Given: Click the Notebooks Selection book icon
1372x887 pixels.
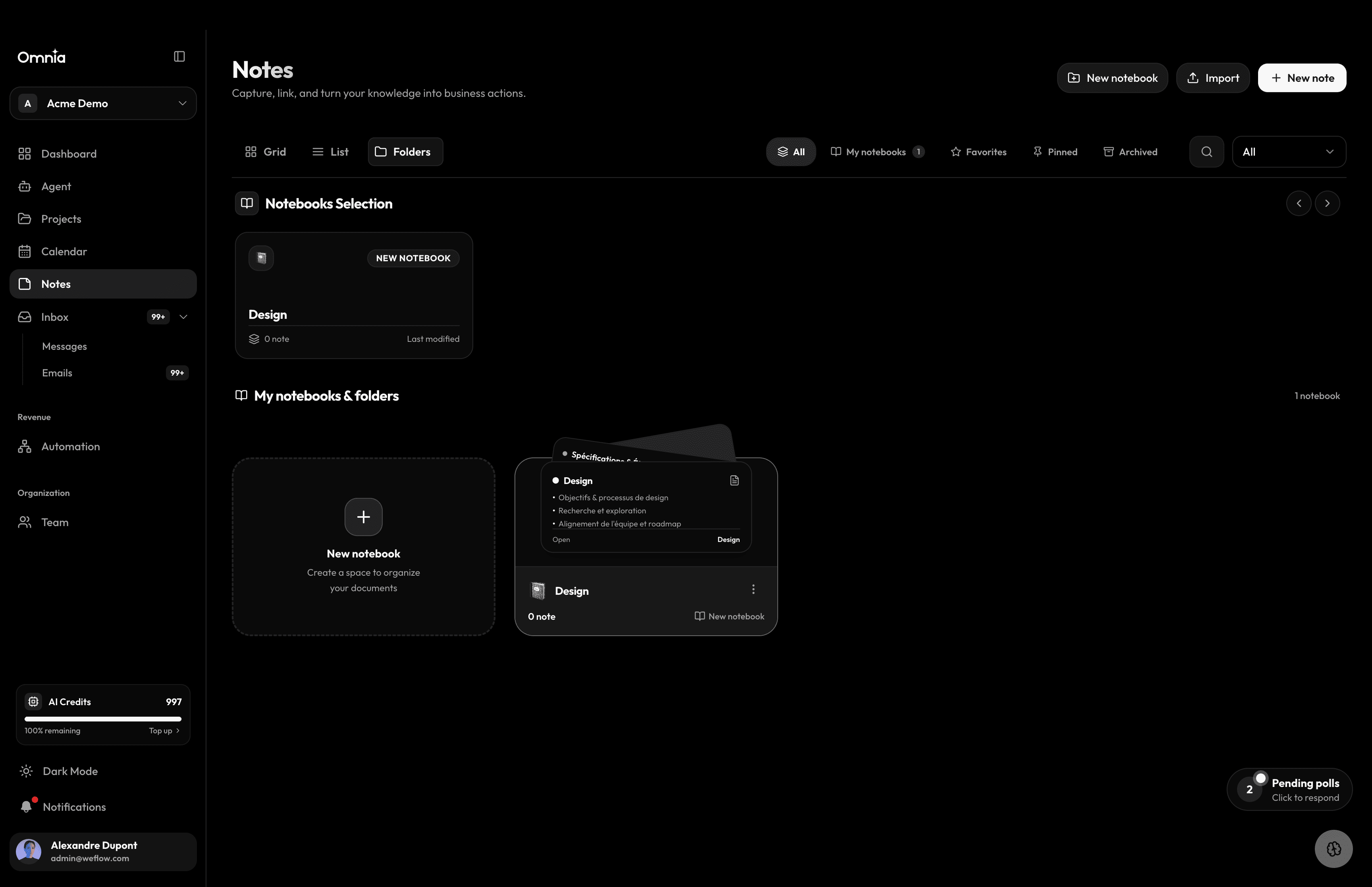Looking at the screenshot, I should coord(247,203).
